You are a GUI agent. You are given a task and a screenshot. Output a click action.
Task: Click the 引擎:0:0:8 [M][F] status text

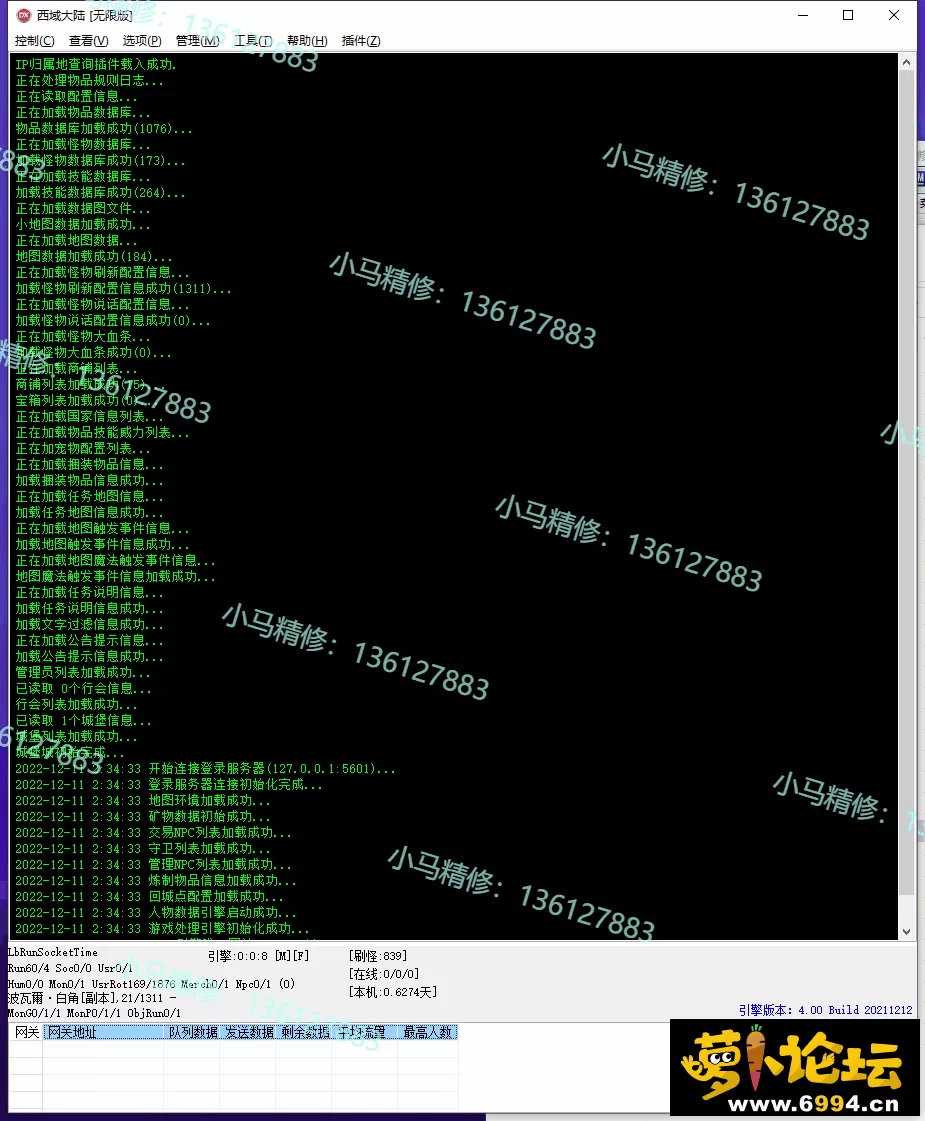pos(258,956)
